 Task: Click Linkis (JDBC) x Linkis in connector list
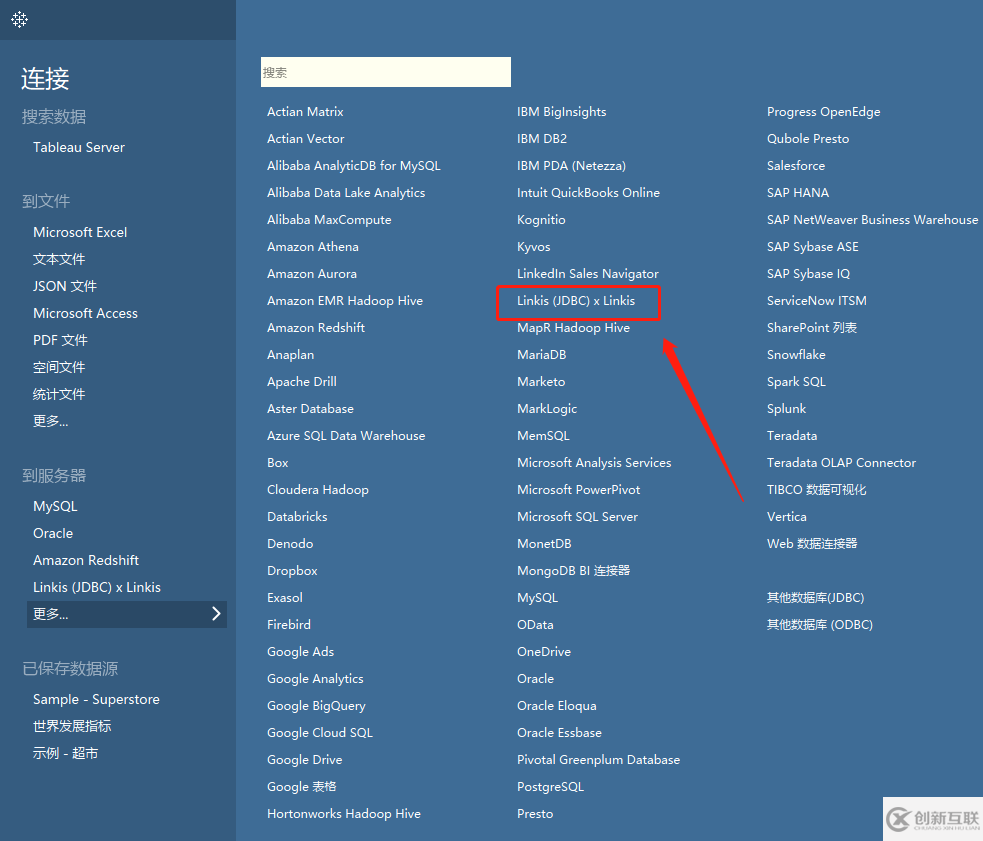click(x=576, y=301)
